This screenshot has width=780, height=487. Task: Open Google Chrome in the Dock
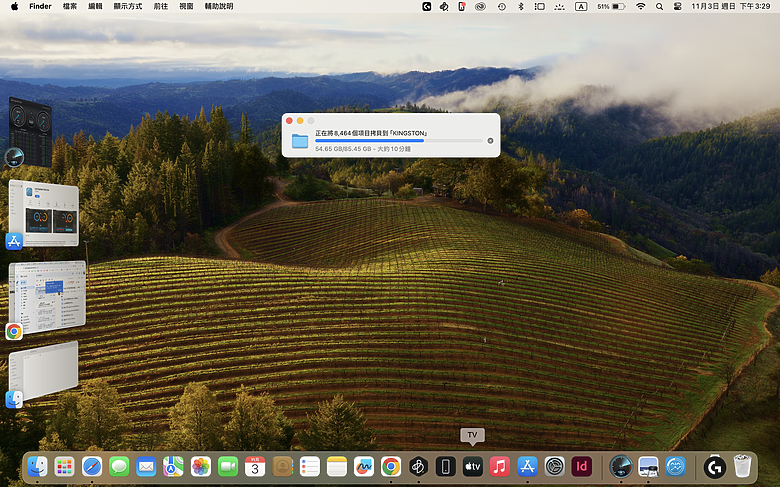tap(391, 467)
